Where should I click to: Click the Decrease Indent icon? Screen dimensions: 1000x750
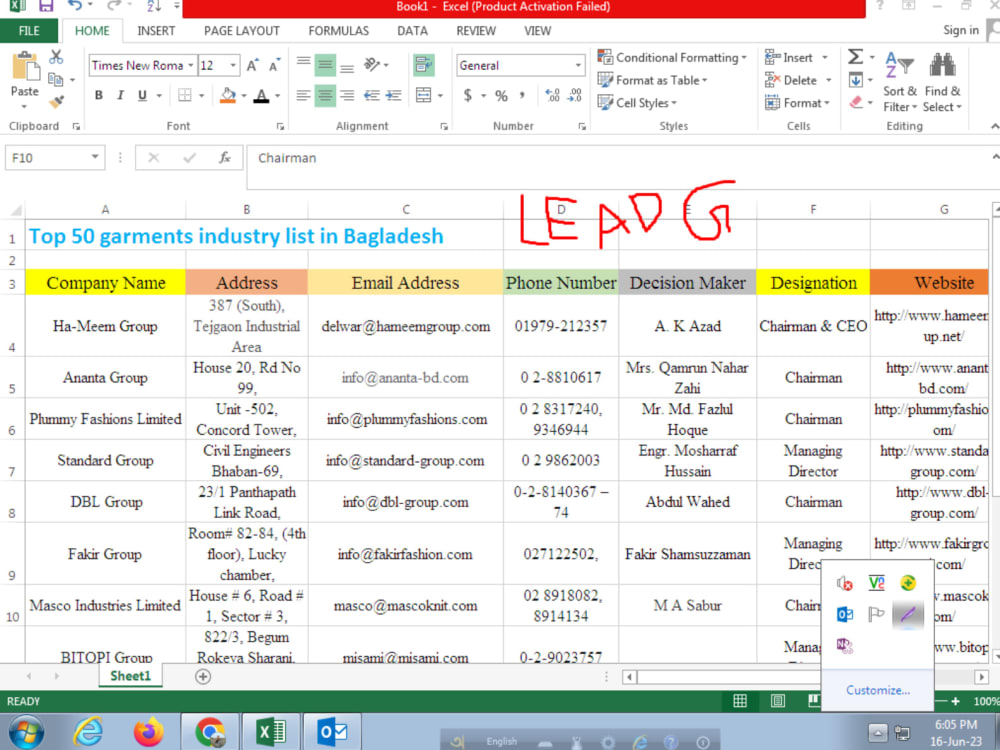point(372,95)
